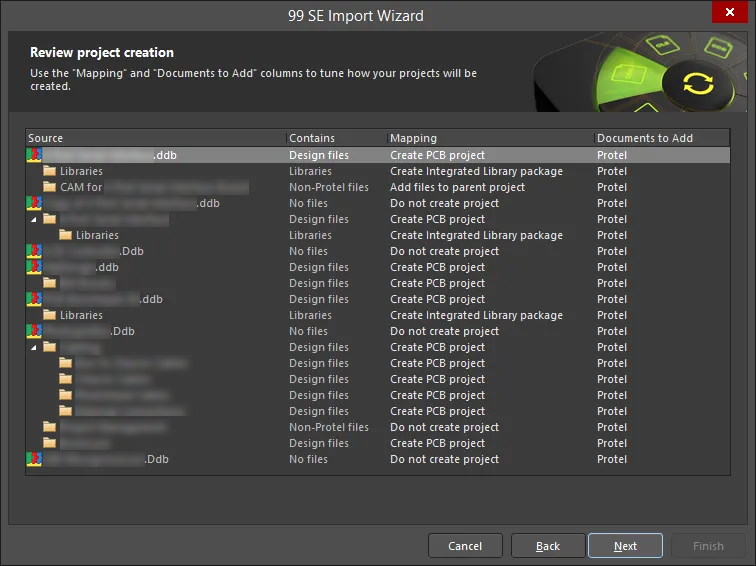This screenshot has height=566, width=756.
Task: Click the folder icon in the Non-Protel files, Do not create project row
Action: 50,427
